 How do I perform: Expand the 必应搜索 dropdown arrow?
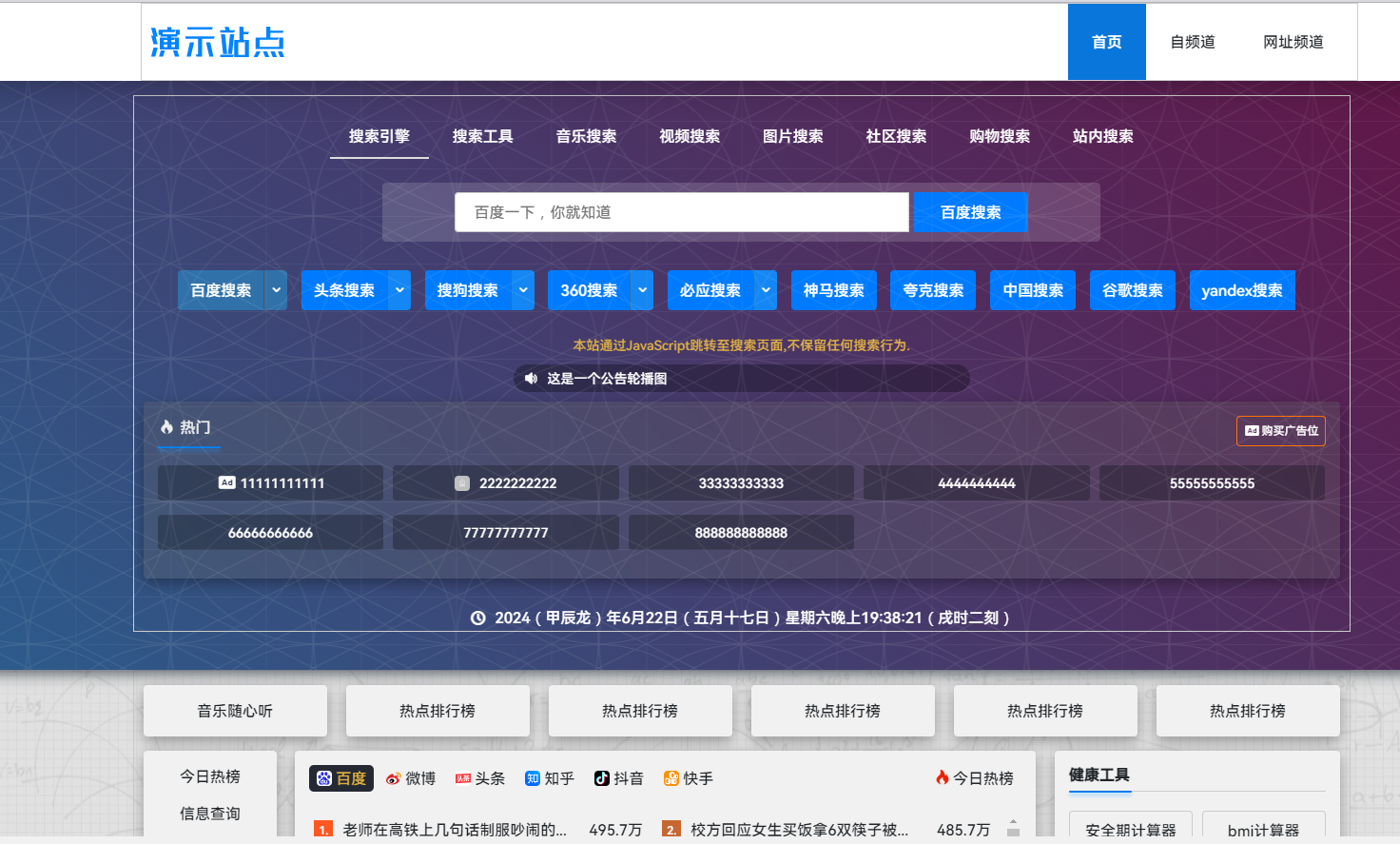tap(766, 290)
